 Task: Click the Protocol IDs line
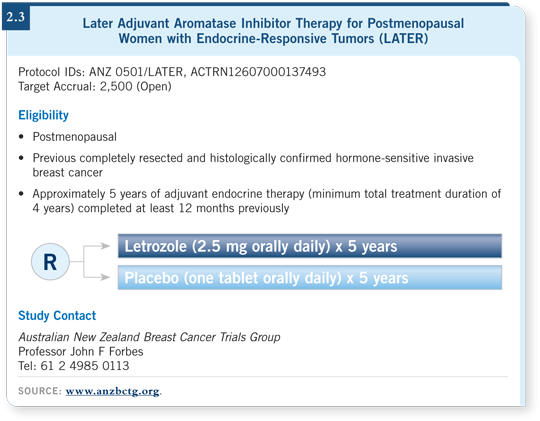[x=172, y=72]
